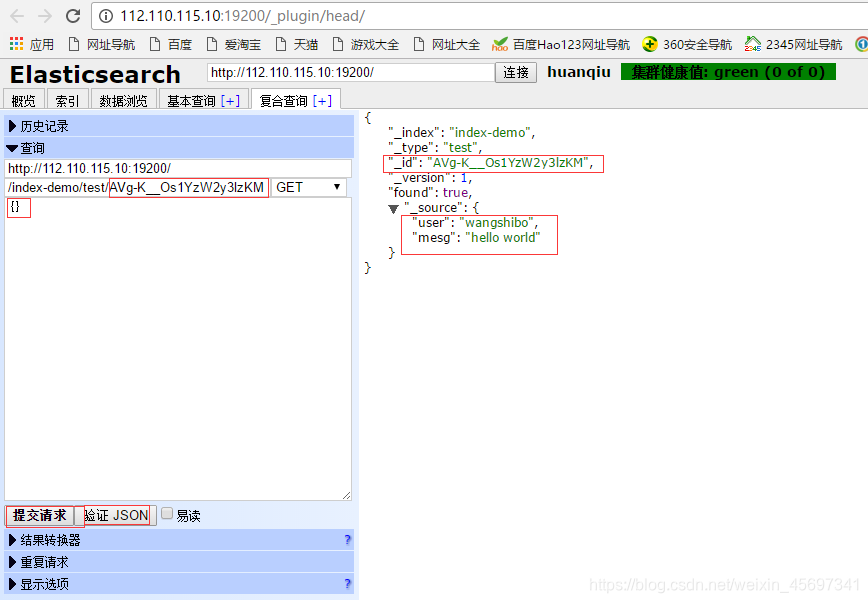Open 百度Hao123网址导航 bookmark icon
Viewport: 868px width, 603px height.
tap(500, 44)
